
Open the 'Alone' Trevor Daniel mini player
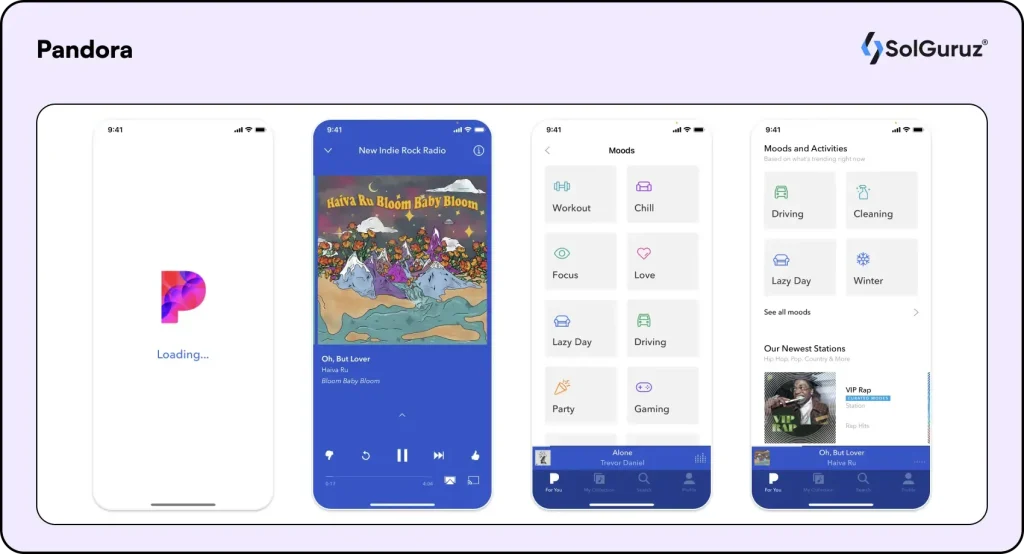(x=621, y=457)
